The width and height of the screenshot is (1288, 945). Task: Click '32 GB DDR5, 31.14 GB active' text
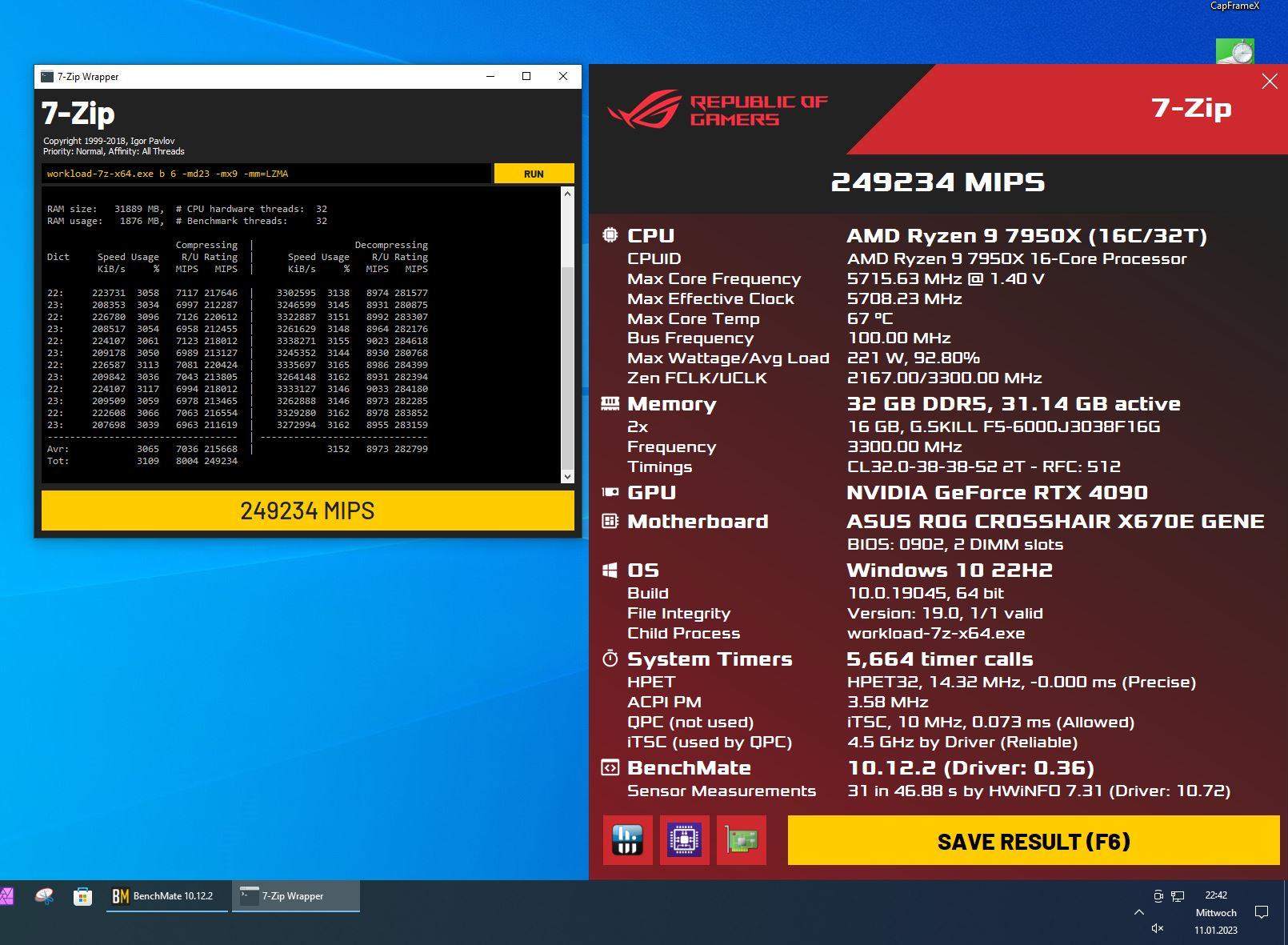1014,403
